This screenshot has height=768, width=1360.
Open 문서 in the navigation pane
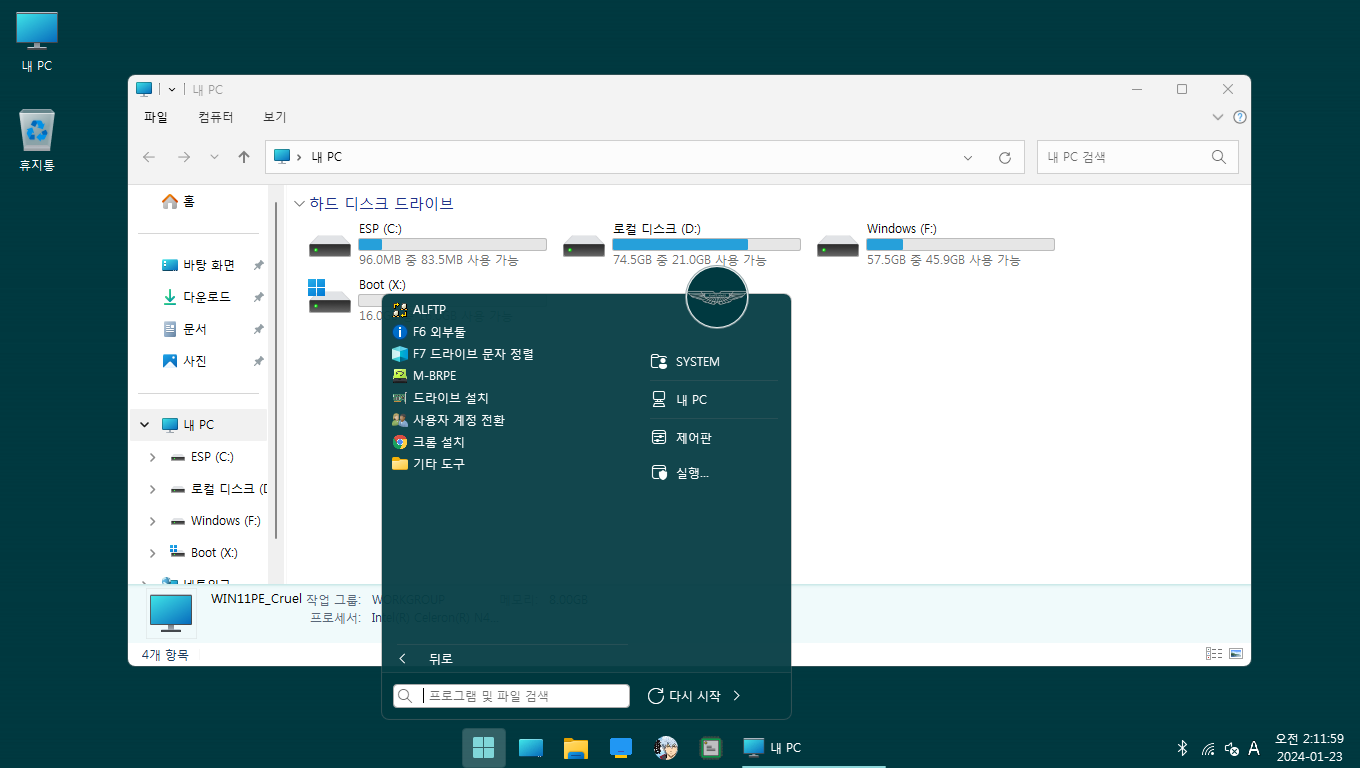coord(183,329)
